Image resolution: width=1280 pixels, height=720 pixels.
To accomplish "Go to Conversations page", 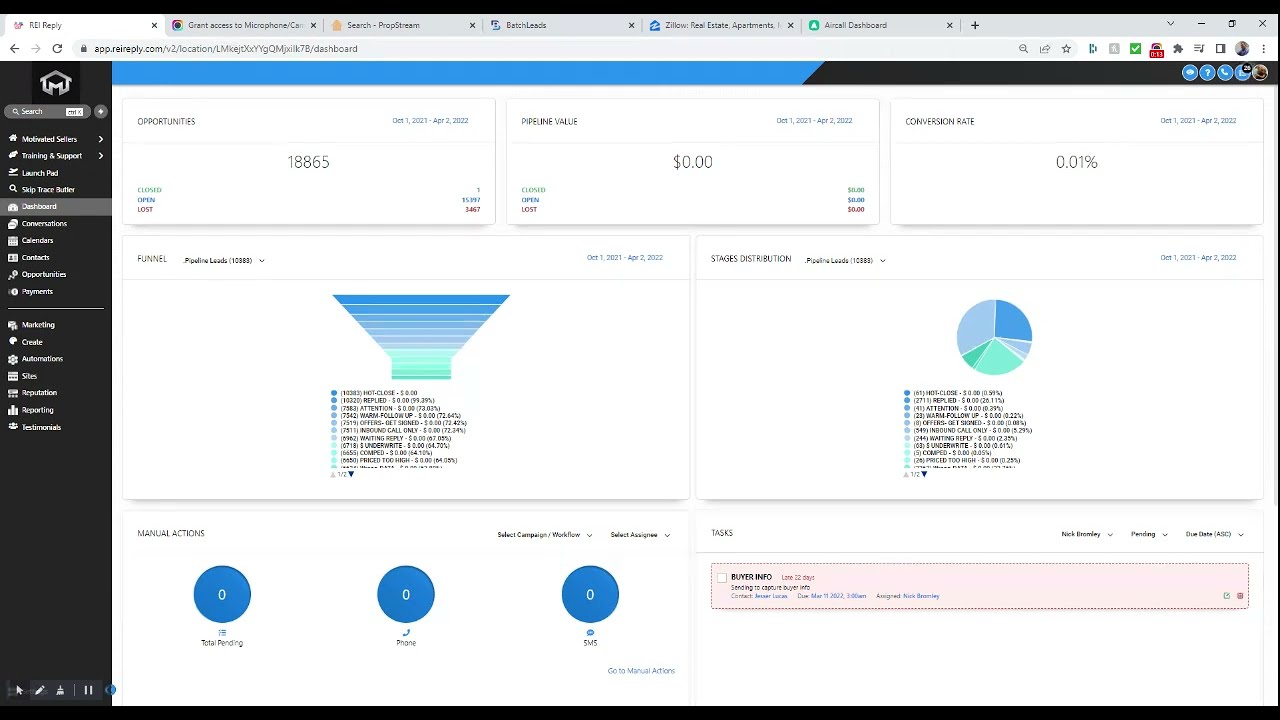I will 55,224.
